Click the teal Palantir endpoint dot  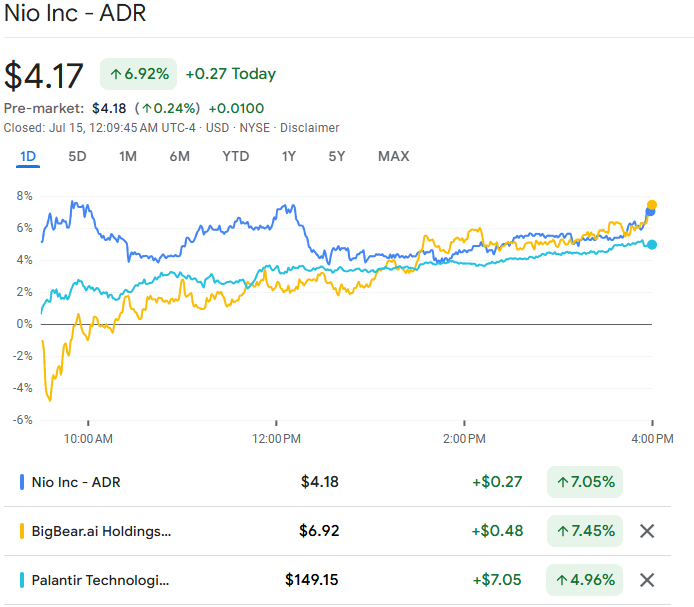coord(652,244)
